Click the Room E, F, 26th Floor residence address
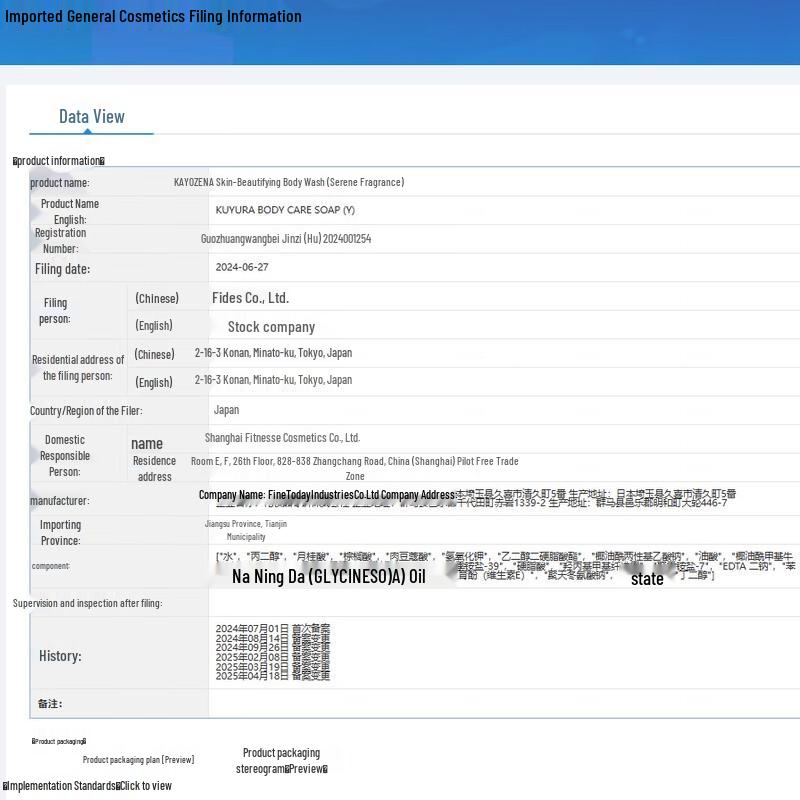Image resolution: width=800 pixels, height=800 pixels. [x=354, y=462]
